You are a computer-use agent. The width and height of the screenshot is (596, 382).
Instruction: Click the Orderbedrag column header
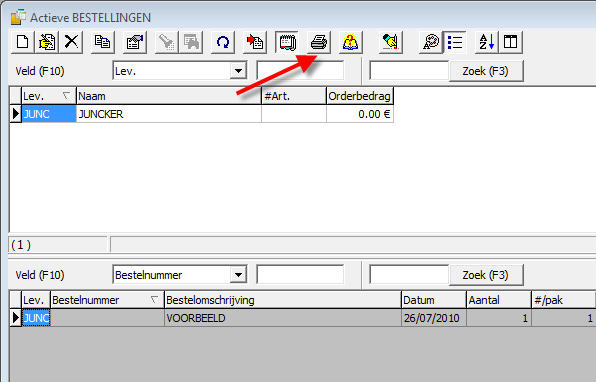click(x=360, y=96)
